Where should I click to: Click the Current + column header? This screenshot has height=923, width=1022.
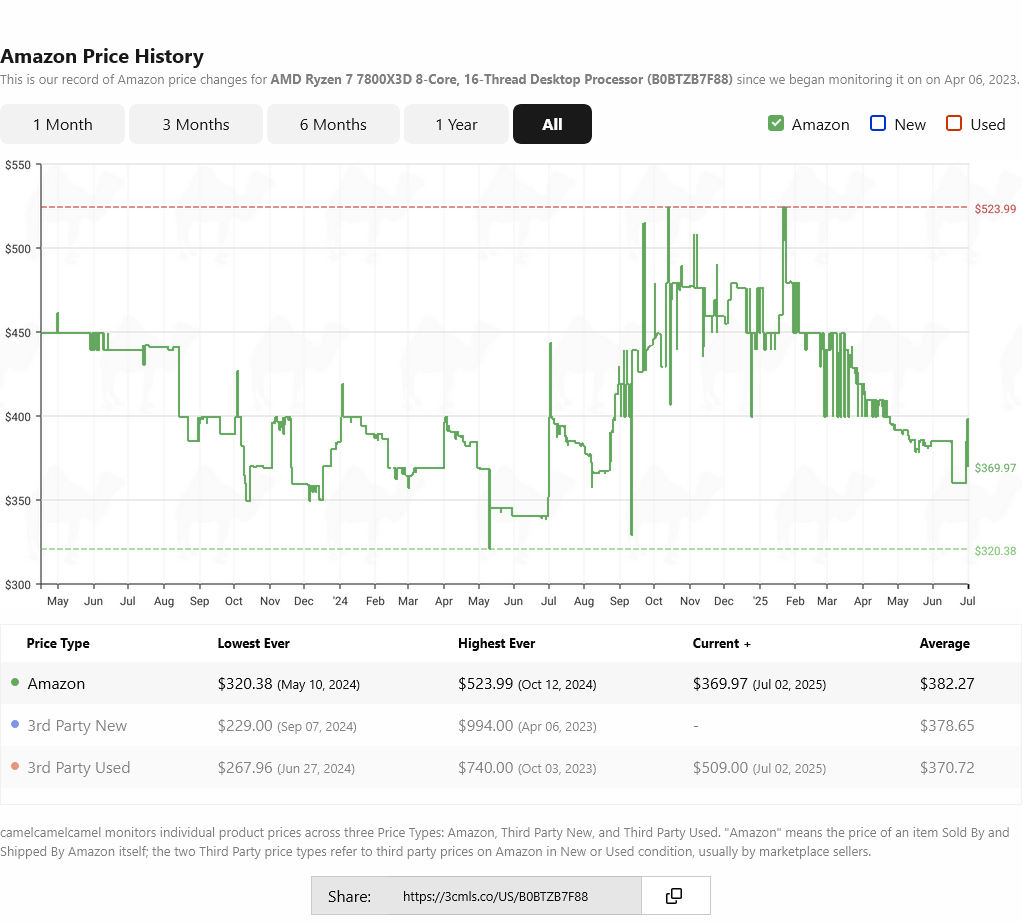(722, 643)
